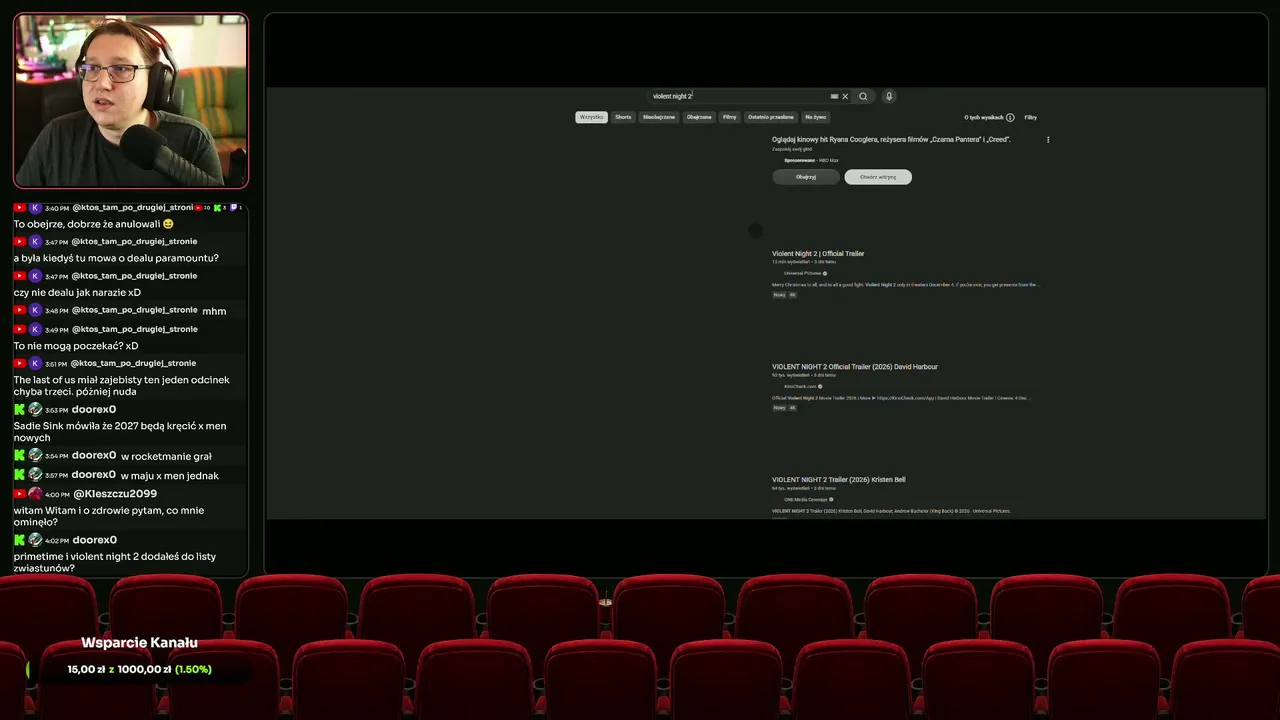Click the info icon beside 'O tych wynikach'
The width and height of the screenshot is (1280, 720).
point(1010,117)
